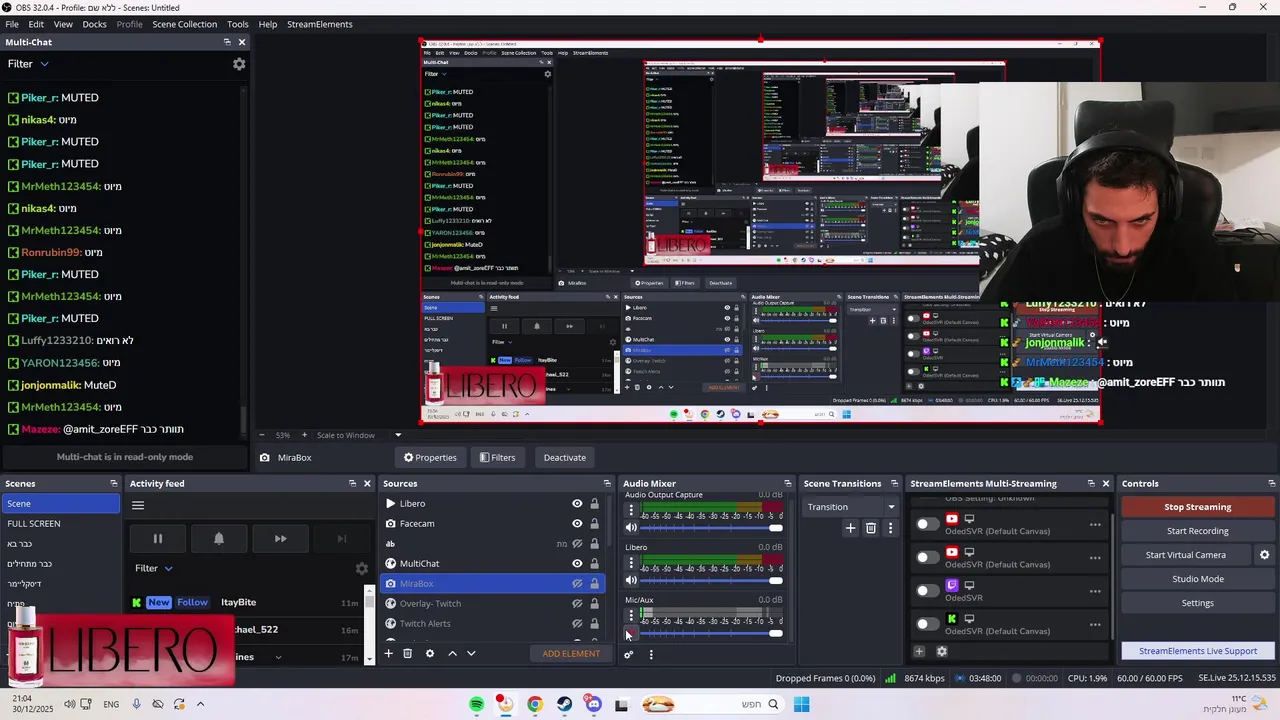The width and height of the screenshot is (1280, 720).
Task: Add a new source with plus icon
Action: (389, 654)
